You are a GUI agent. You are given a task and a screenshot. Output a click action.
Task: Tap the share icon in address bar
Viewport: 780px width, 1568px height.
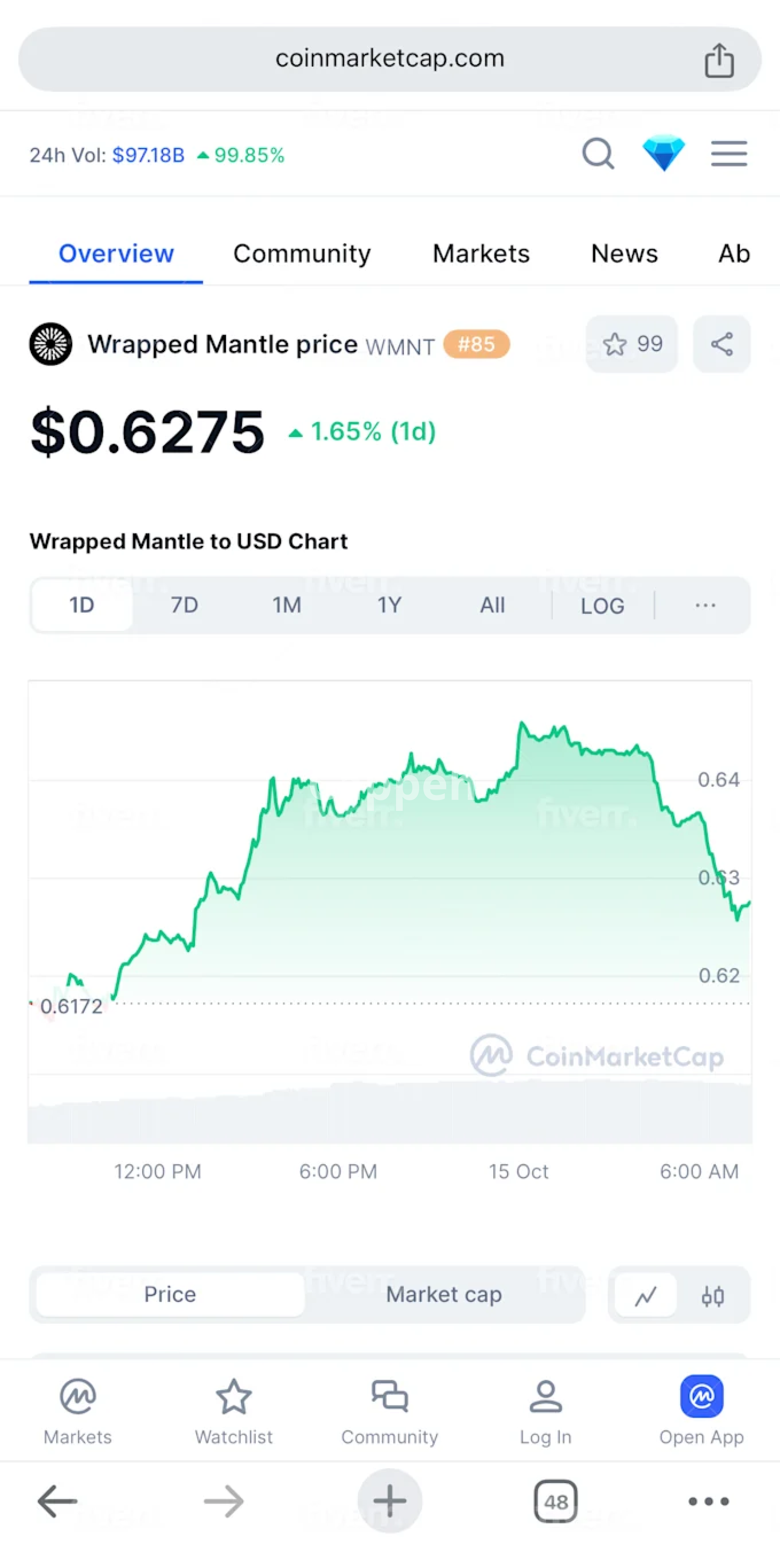[719, 61]
